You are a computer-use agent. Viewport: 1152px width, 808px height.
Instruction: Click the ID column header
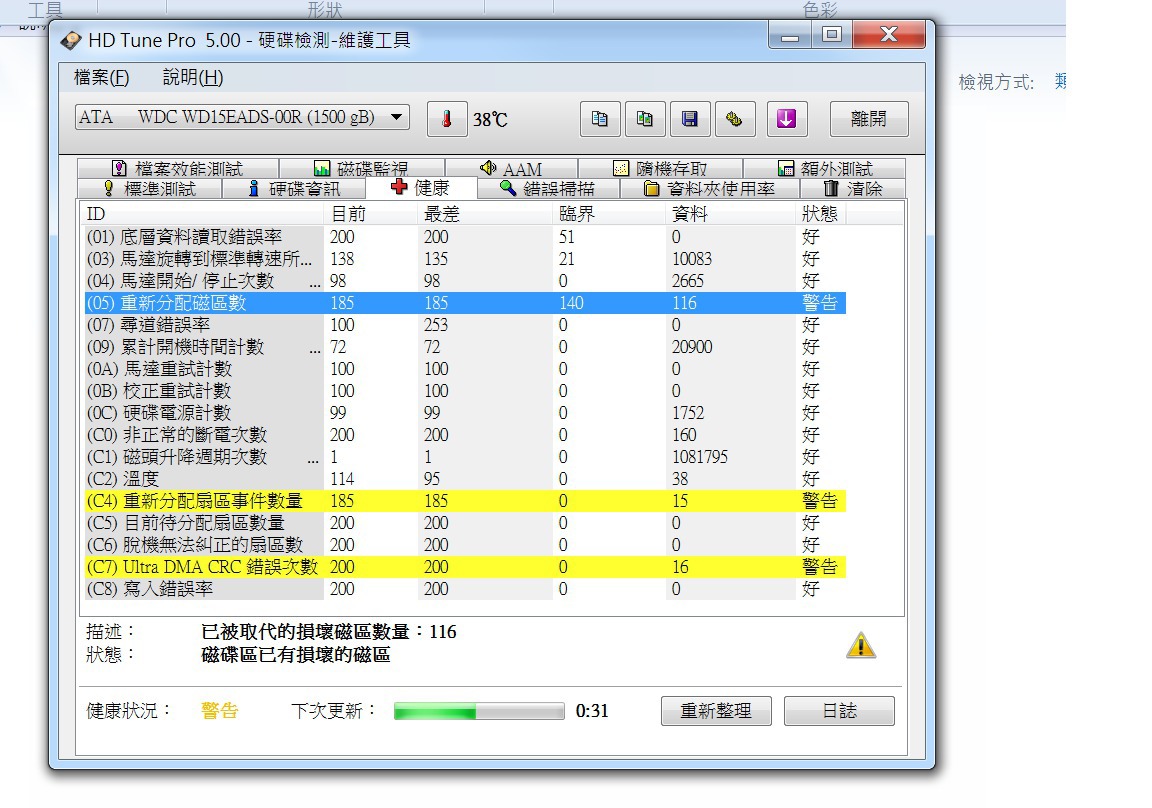202,214
